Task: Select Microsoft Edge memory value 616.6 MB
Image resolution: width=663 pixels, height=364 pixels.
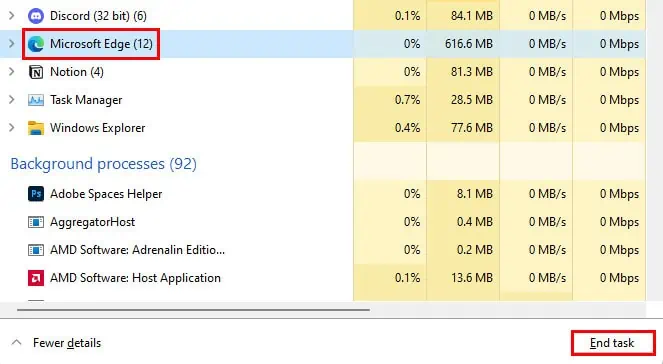Action: click(468, 44)
